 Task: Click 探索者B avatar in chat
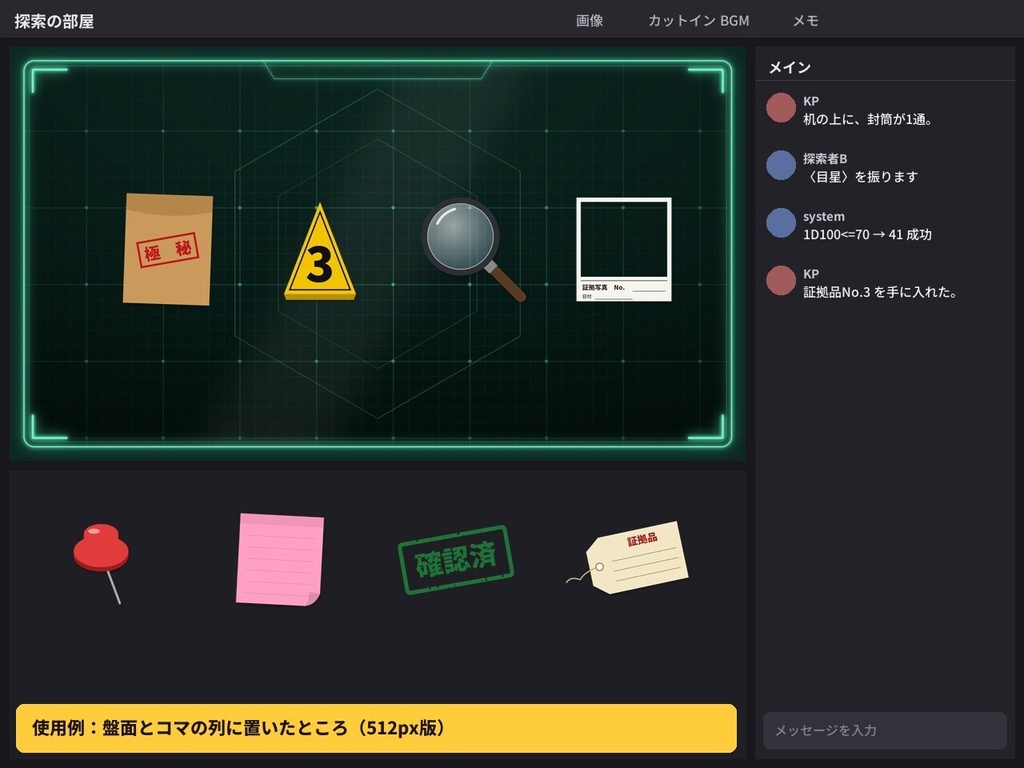click(x=780, y=166)
